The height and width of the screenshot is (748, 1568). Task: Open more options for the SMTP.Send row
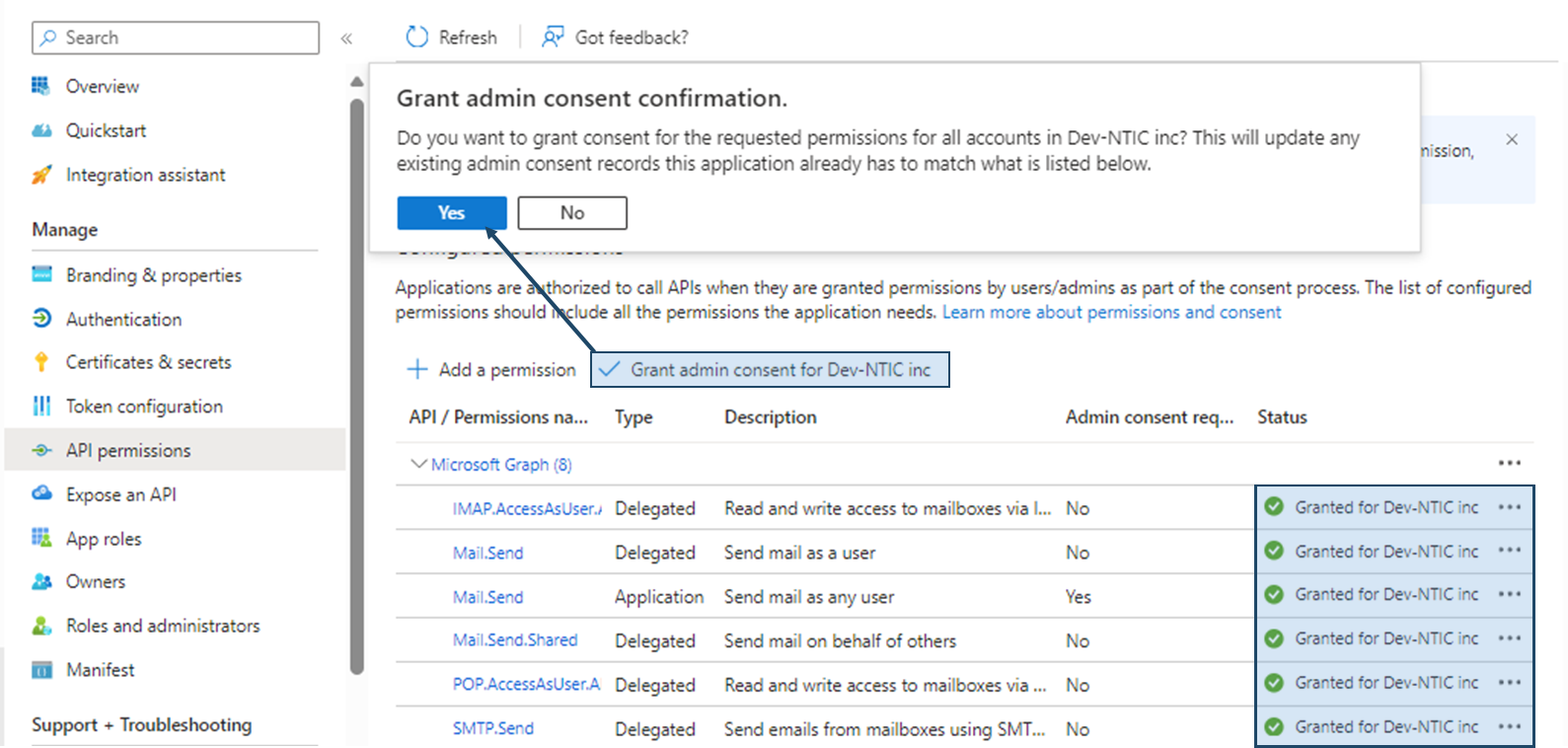point(1509,727)
